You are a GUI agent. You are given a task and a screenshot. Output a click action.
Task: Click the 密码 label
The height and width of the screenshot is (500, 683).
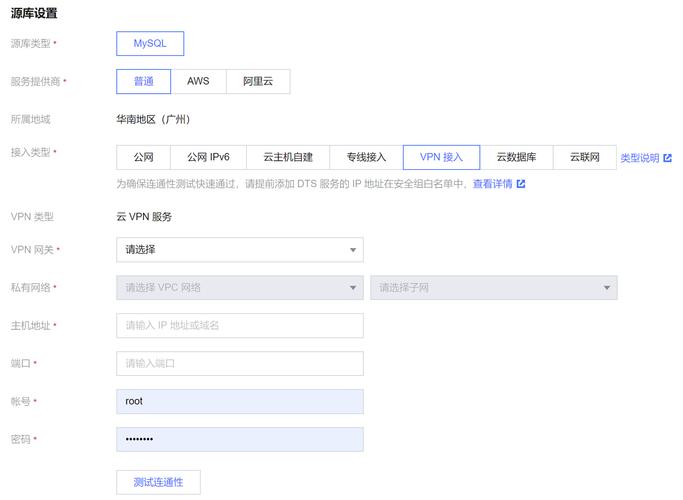[20, 439]
